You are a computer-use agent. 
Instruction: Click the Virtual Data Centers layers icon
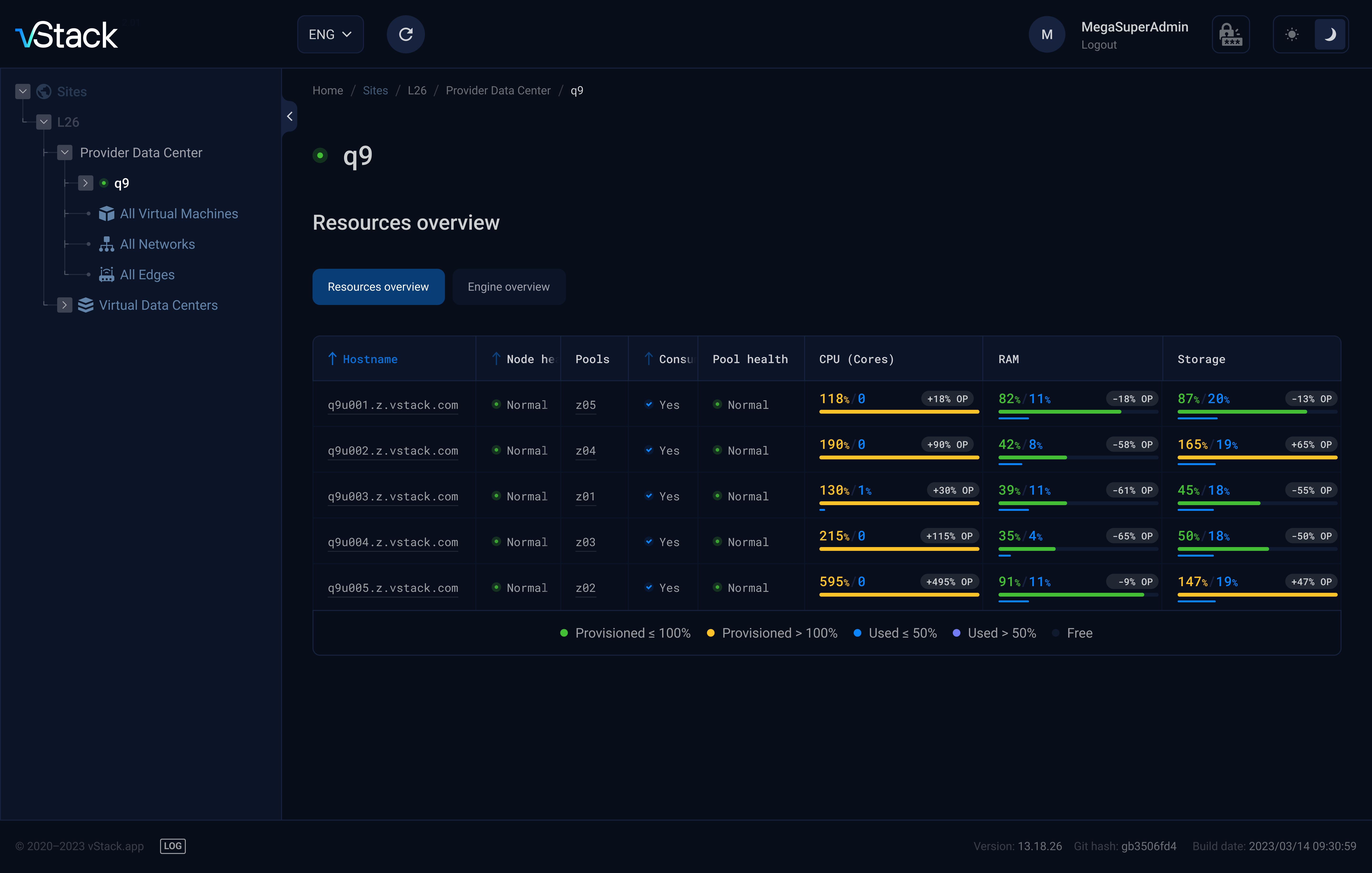(86, 305)
